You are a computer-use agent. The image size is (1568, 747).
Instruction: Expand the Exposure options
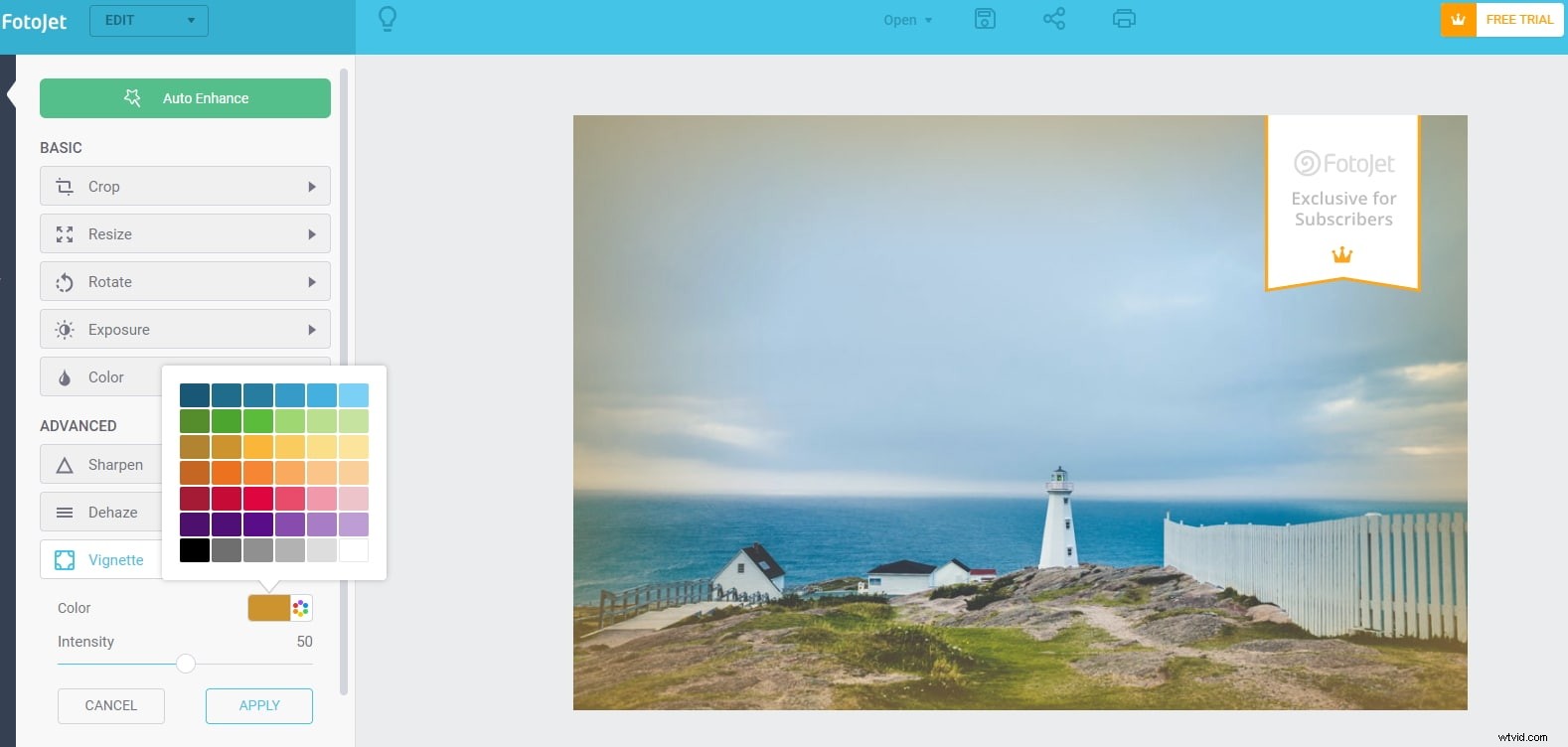pos(185,330)
